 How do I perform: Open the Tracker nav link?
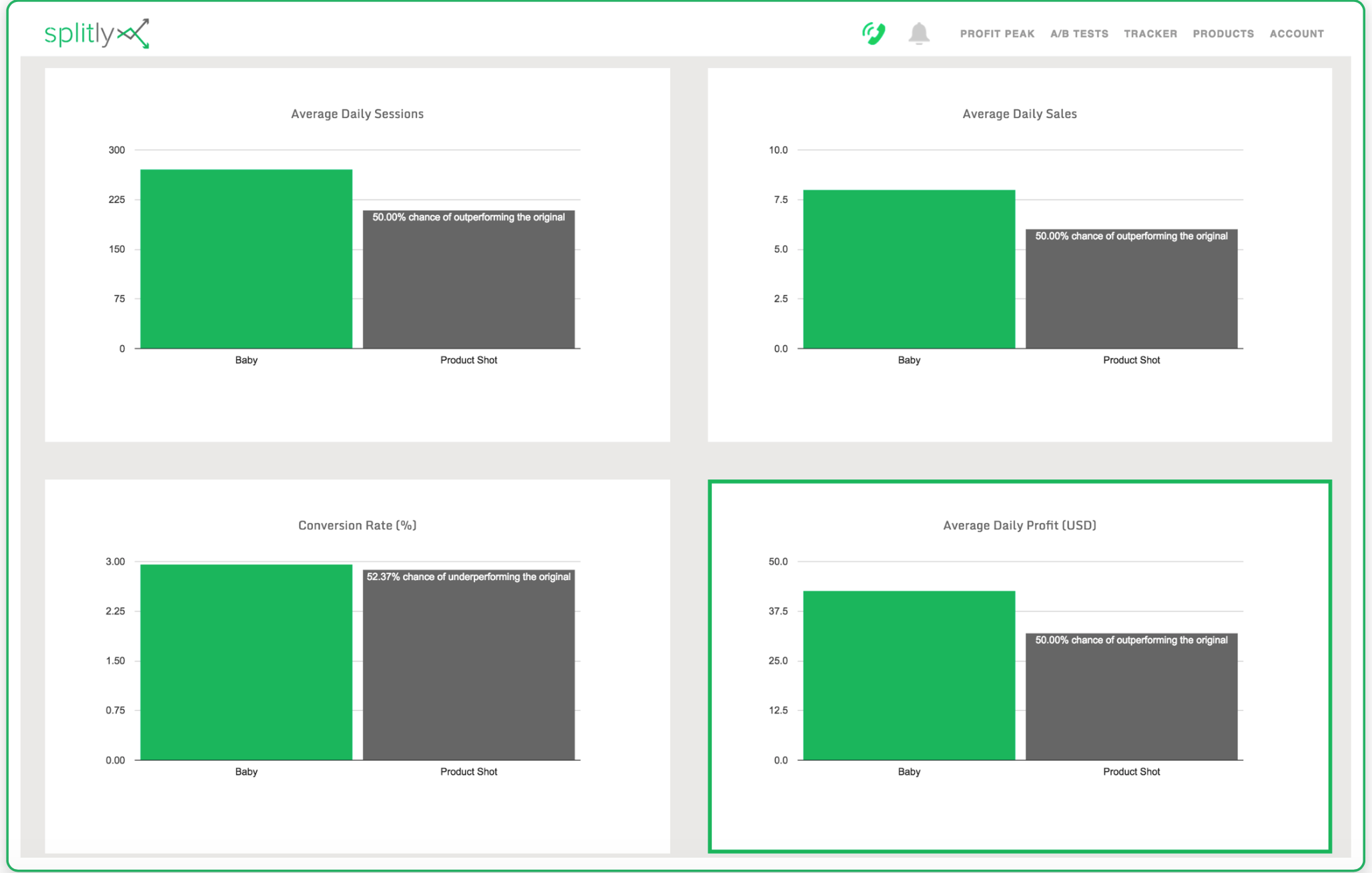pyautogui.click(x=1150, y=34)
